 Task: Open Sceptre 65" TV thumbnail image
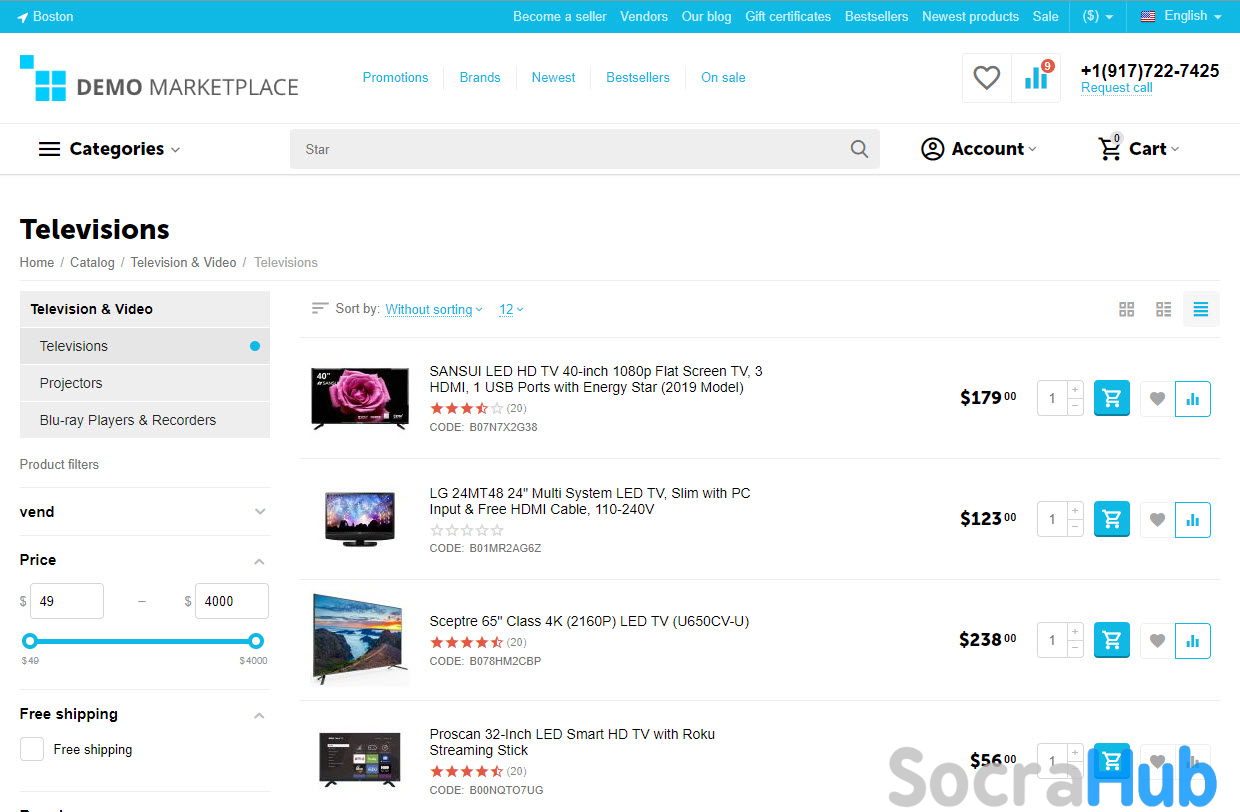360,640
